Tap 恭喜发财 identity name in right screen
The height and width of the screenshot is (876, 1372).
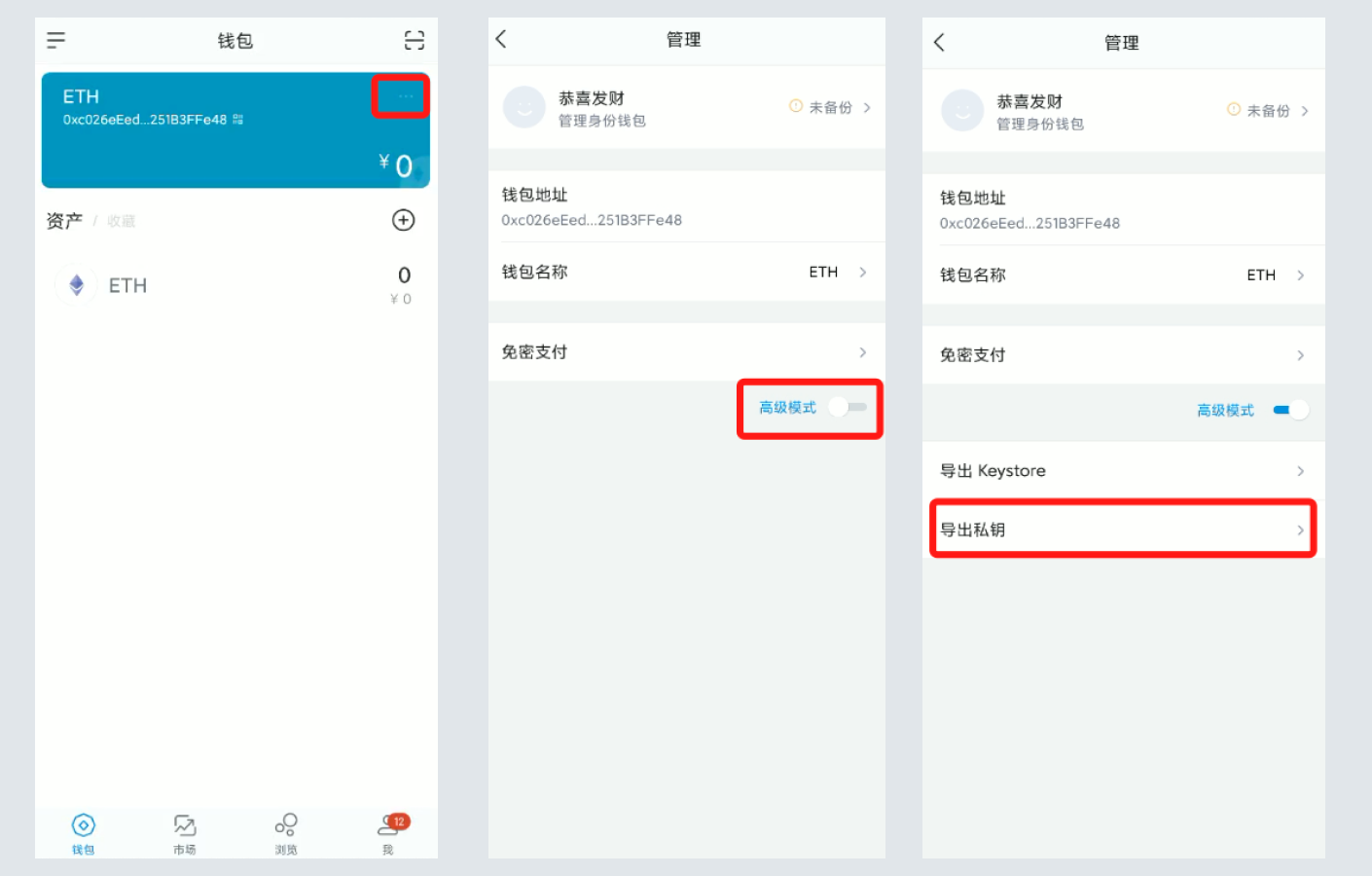pyautogui.click(x=1029, y=101)
